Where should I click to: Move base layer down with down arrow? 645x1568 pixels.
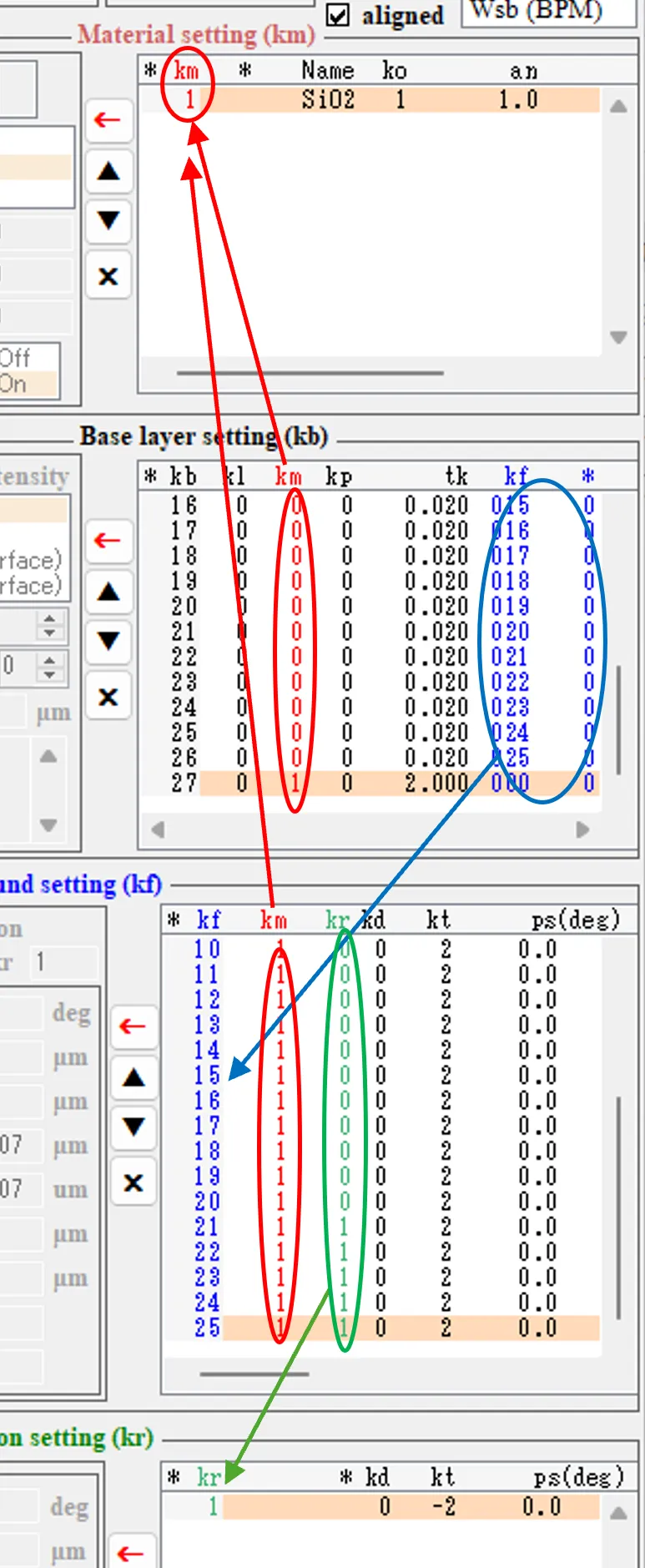108,641
